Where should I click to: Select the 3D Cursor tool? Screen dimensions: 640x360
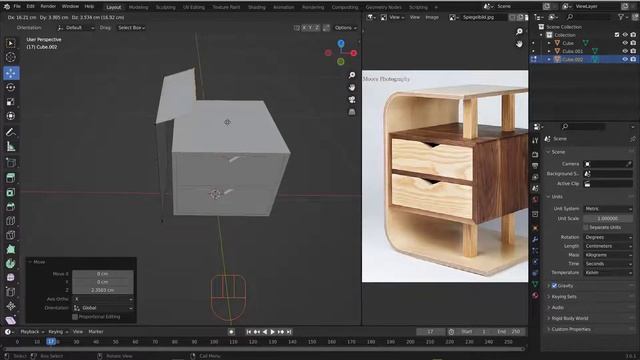click(x=11, y=57)
